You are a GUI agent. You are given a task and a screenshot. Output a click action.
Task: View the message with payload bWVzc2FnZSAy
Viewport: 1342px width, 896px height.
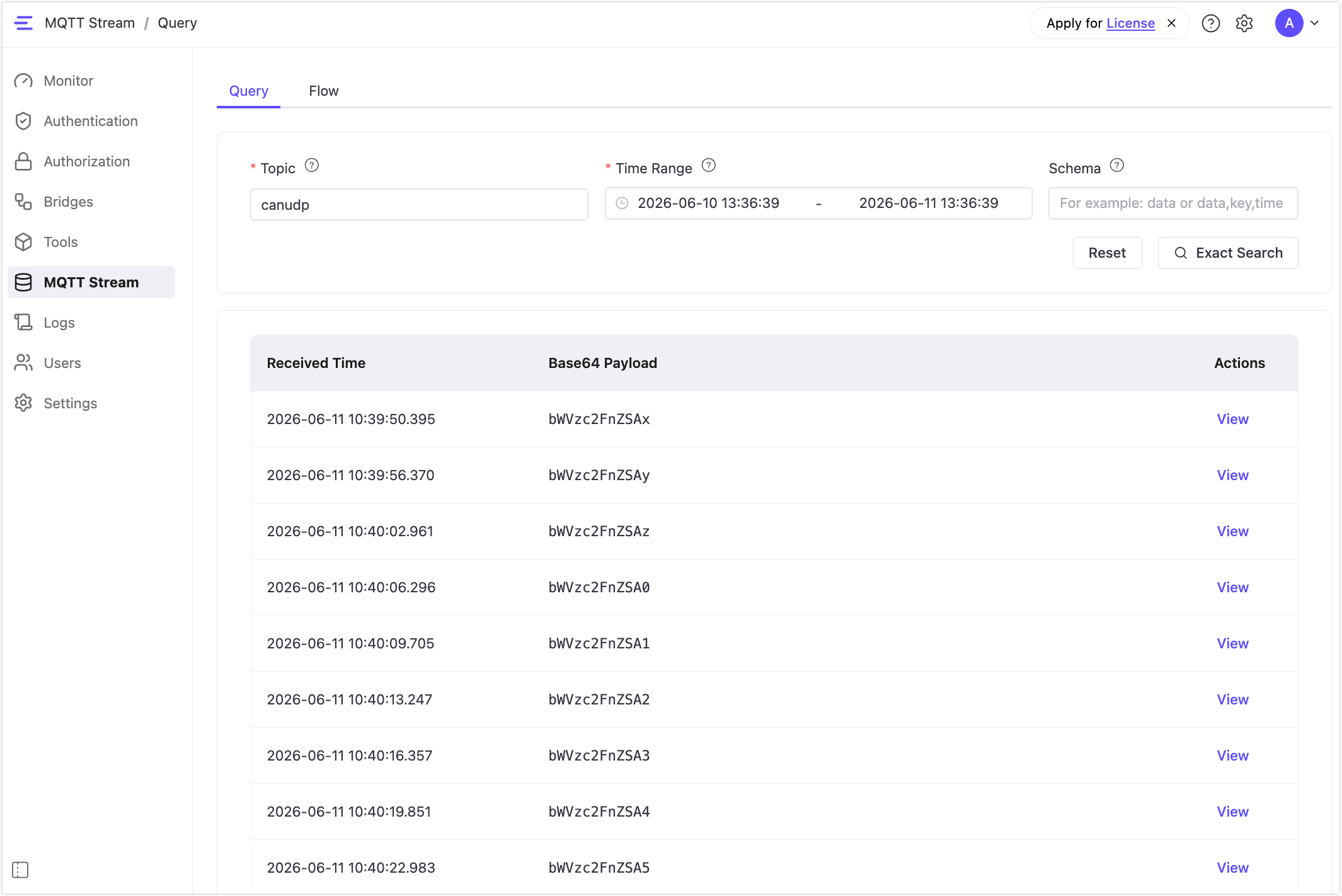(1232, 475)
